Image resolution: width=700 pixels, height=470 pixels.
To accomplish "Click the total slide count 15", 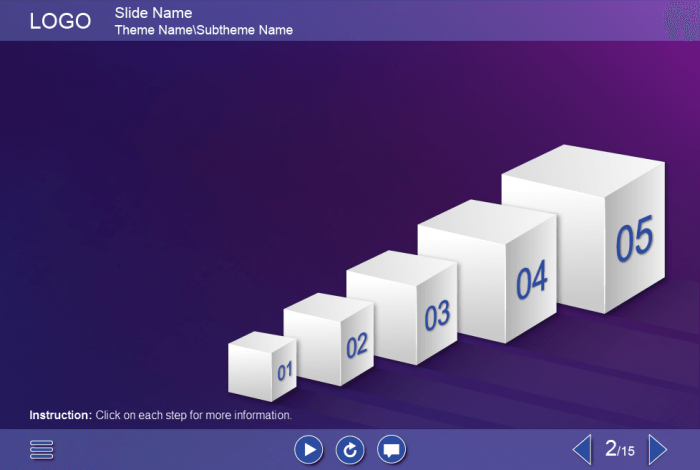I will point(627,452).
